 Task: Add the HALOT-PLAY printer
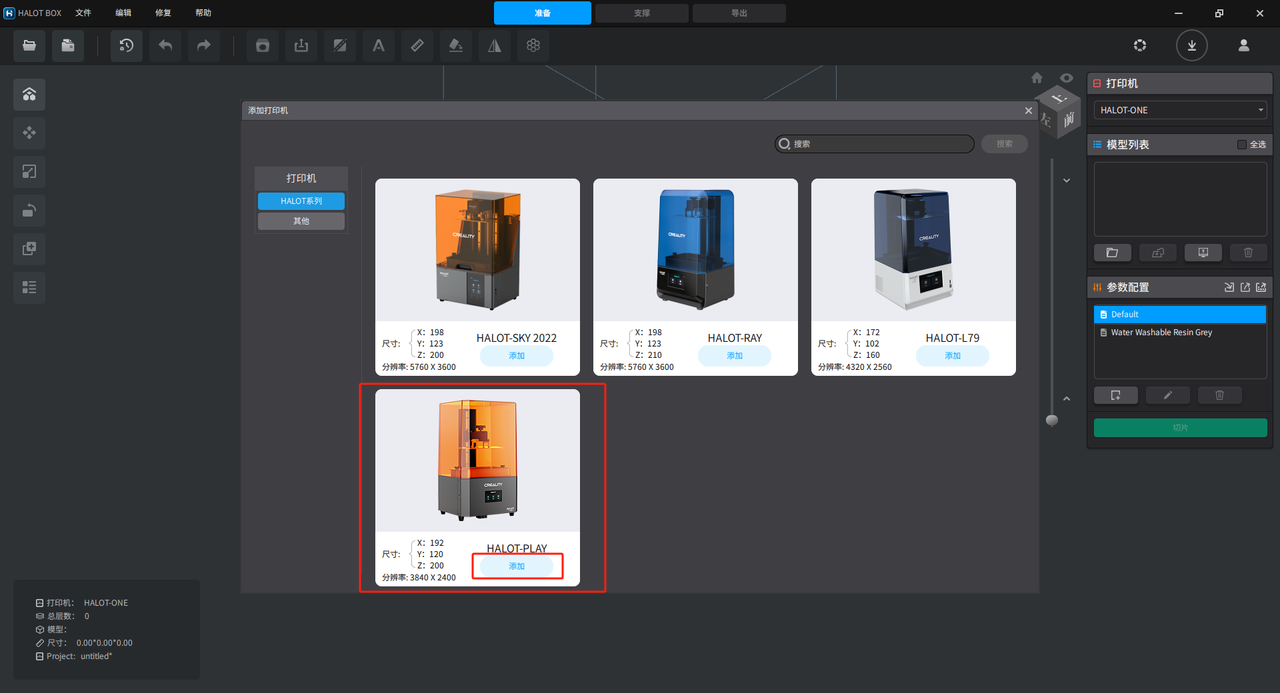[x=516, y=566]
